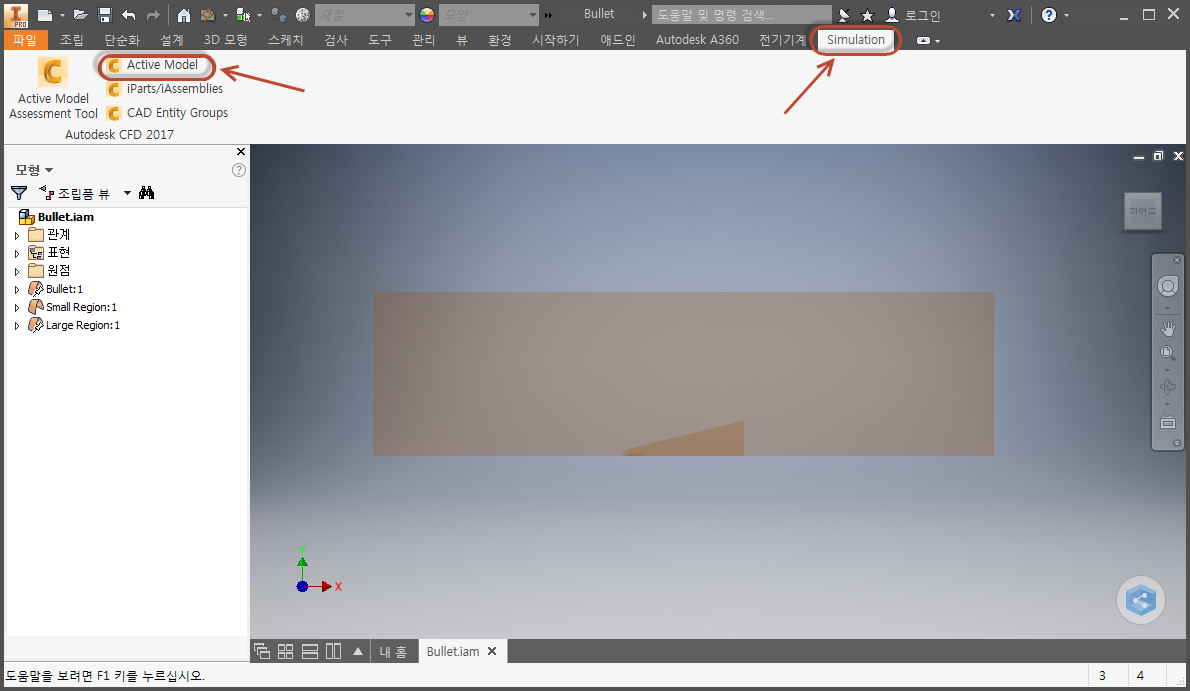
Task: Click the Help question mark icon
Action: 1049,15
